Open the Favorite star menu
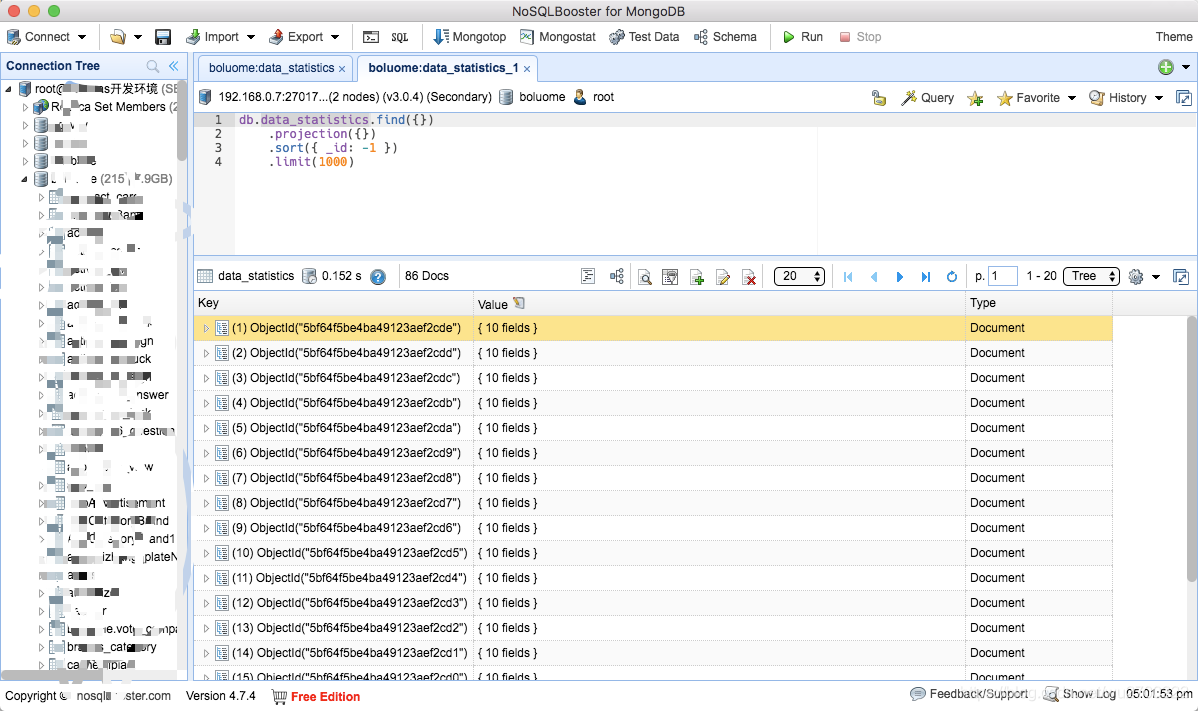The width and height of the screenshot is (1198, 711). tap(1028, 98)
